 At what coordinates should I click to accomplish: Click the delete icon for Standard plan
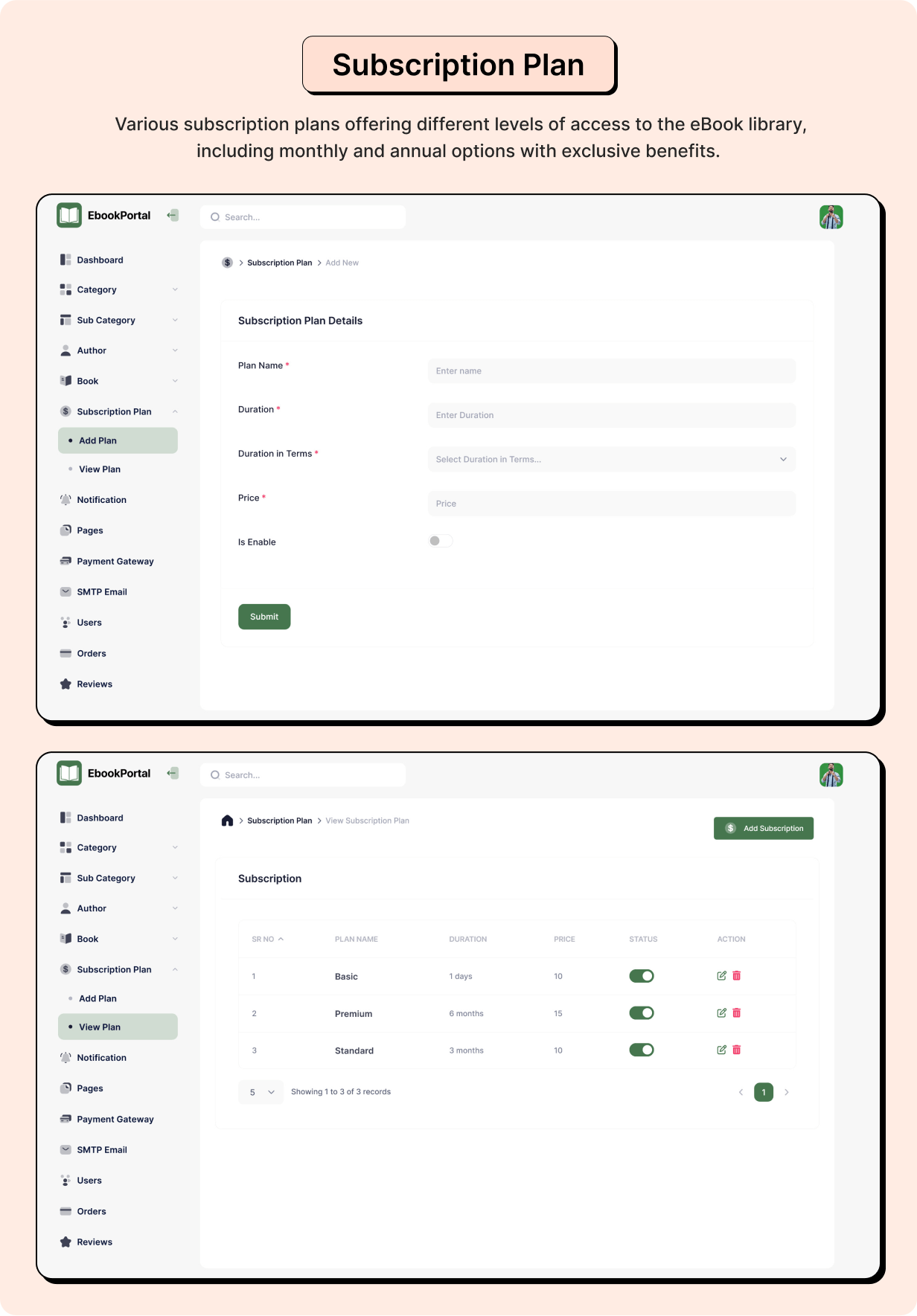(x=737, y=1050)
